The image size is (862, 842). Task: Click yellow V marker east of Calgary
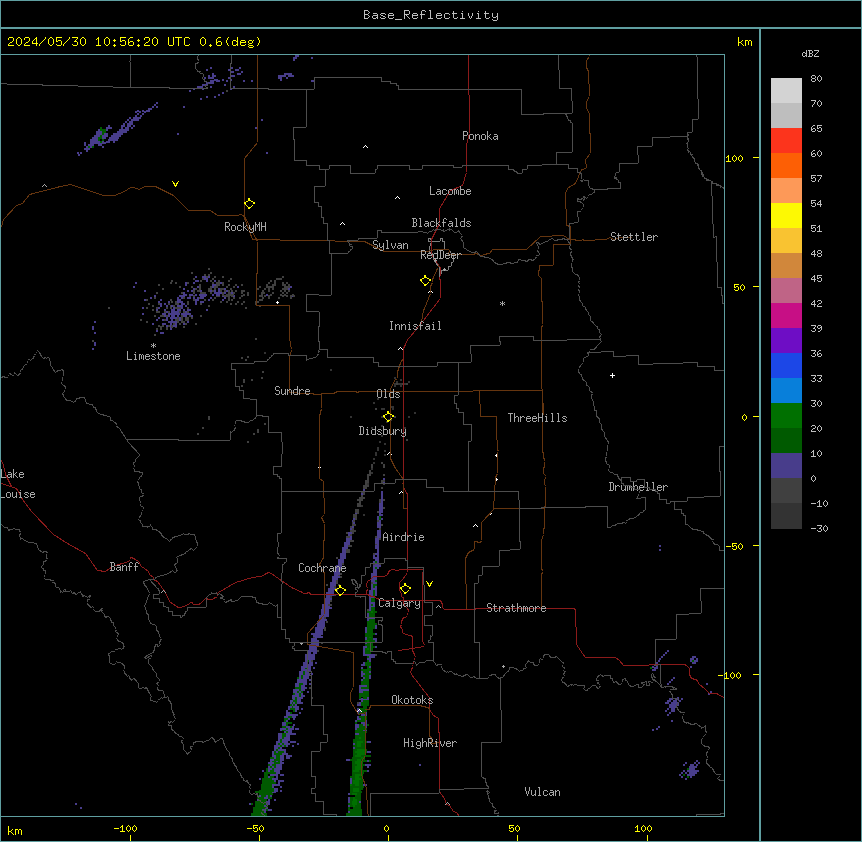(429, 584)
